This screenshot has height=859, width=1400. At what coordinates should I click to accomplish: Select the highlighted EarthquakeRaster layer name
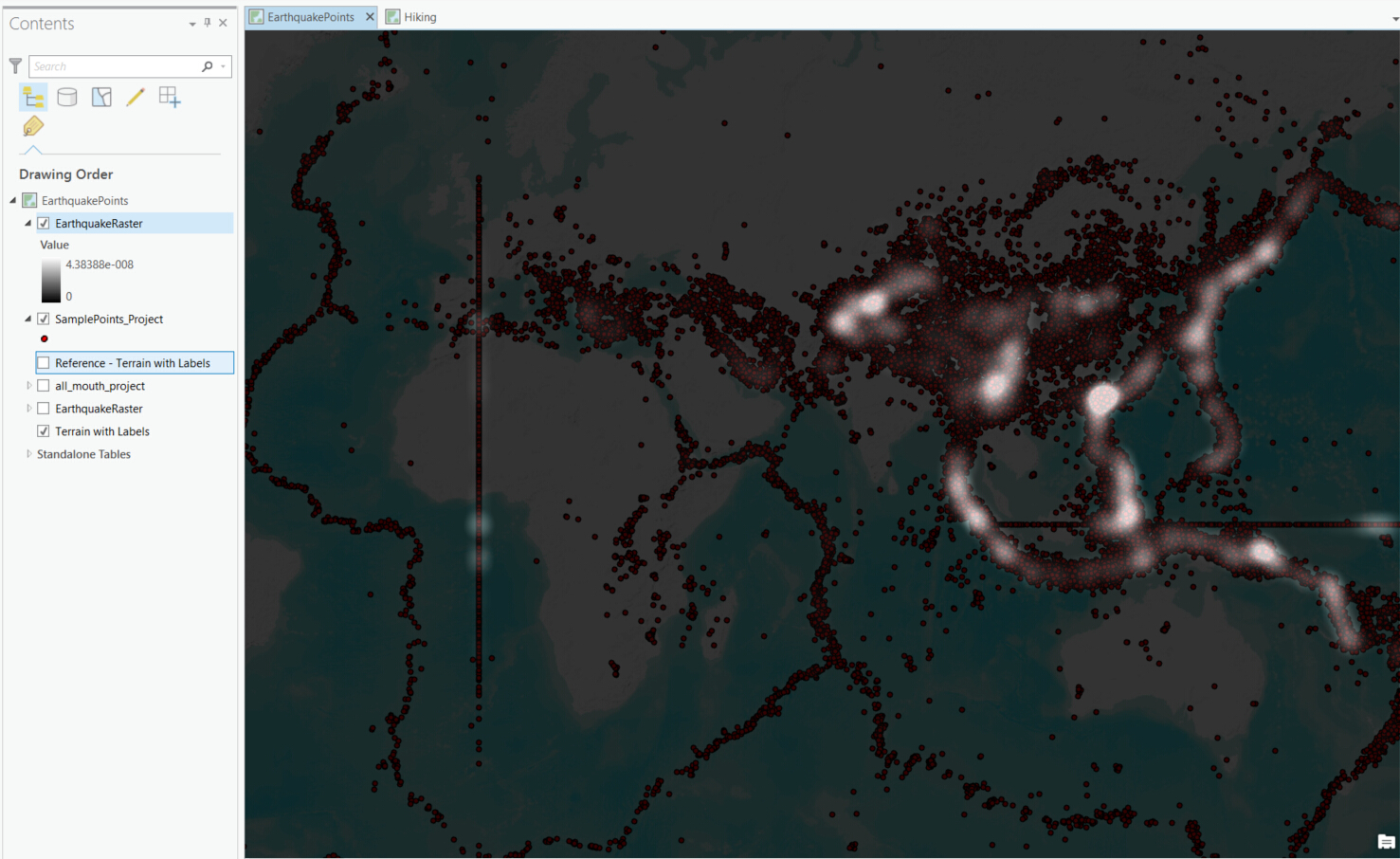[x=99, y=223]
